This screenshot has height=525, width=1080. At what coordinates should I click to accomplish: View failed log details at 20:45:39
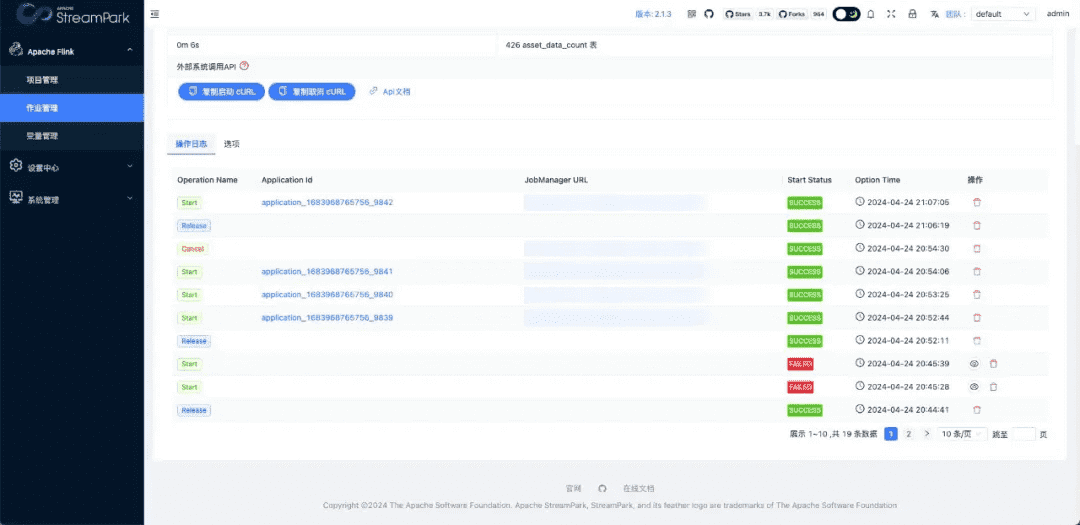(x=974, y=364)
